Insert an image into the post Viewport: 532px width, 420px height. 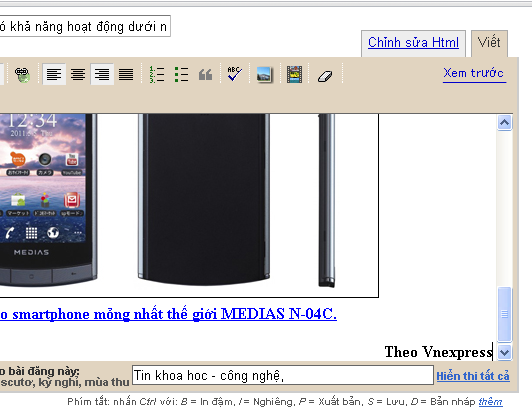264,74
